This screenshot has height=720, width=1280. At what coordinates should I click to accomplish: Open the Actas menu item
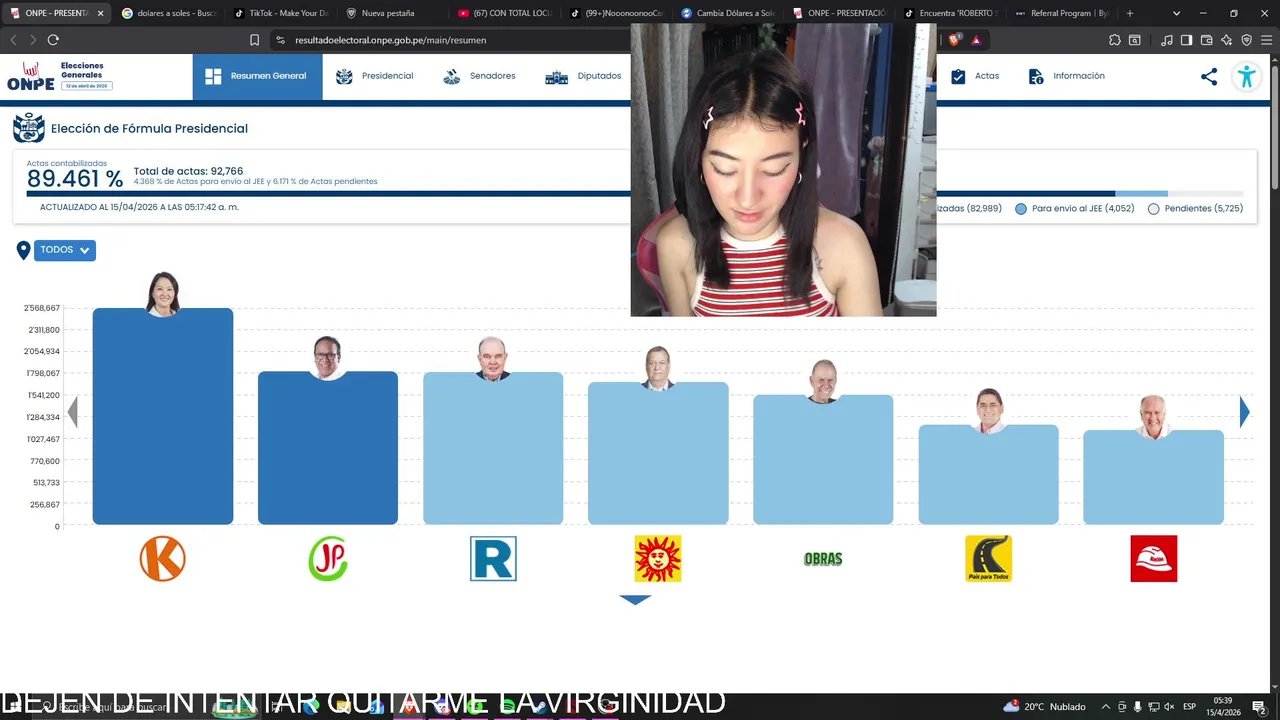[974, 76]
